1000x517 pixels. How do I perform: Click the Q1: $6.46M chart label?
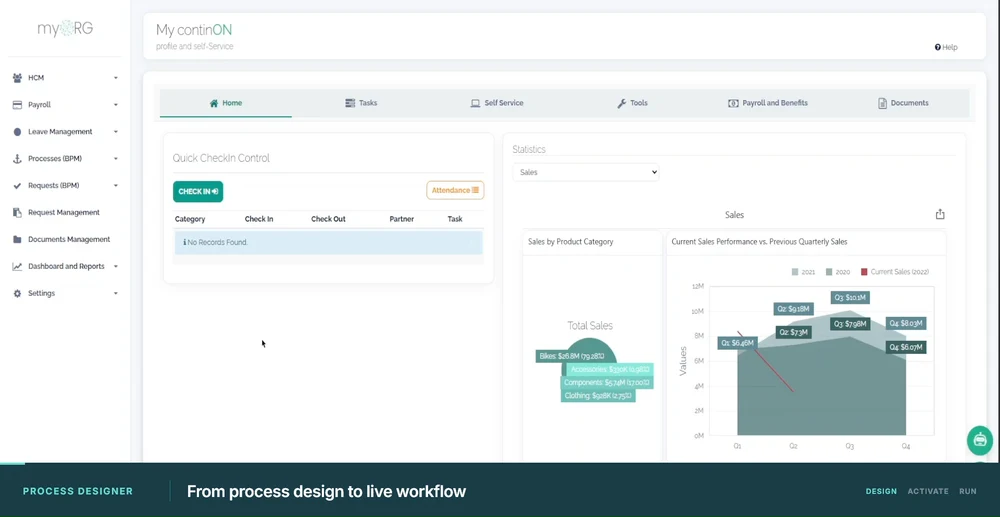click(x=737, y=343)
